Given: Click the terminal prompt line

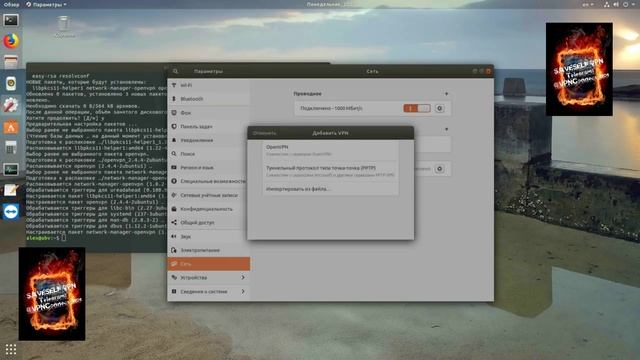Looking at the screenshot, I should [46, 238].
